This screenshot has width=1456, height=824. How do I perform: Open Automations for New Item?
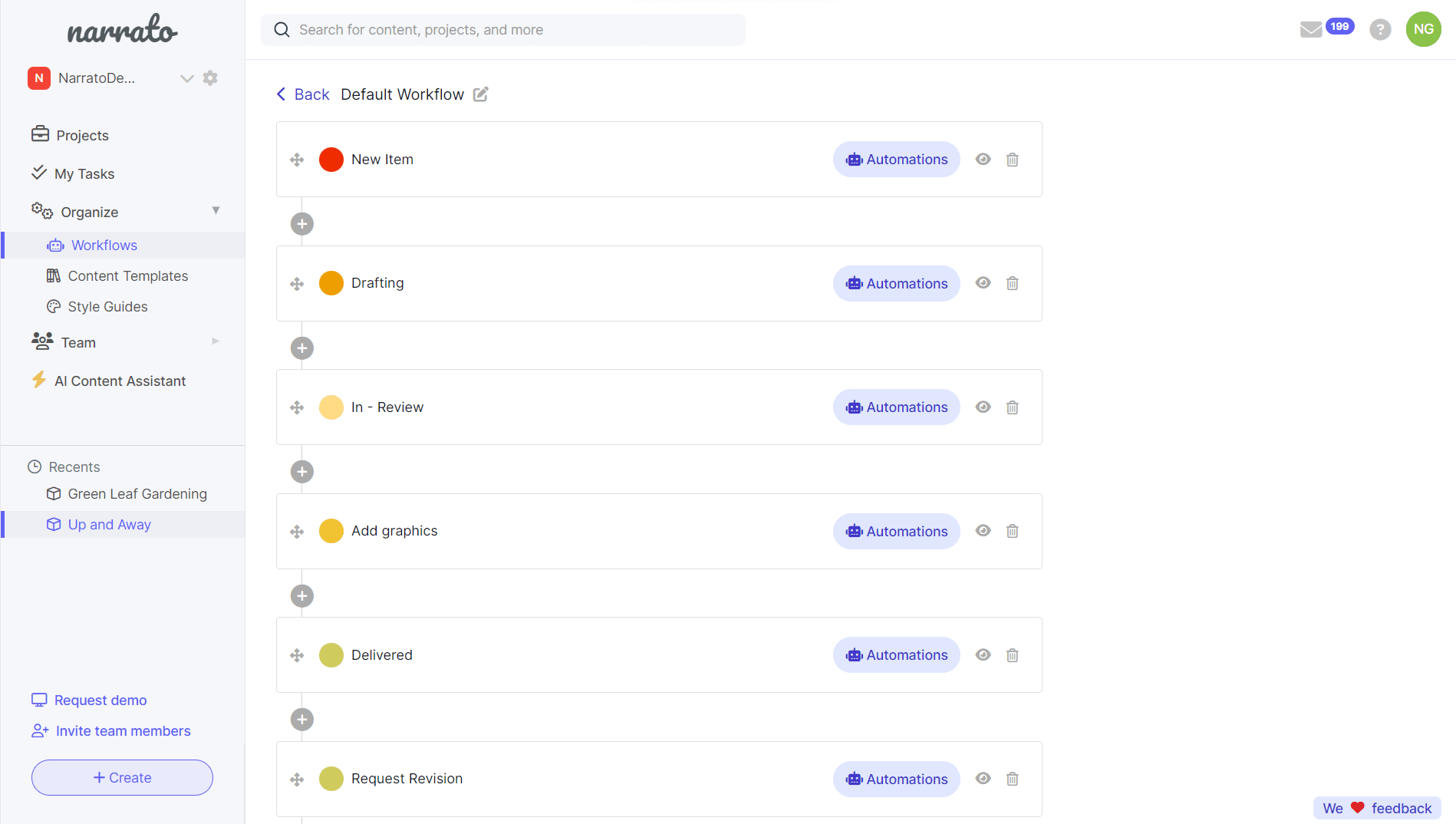897,160
